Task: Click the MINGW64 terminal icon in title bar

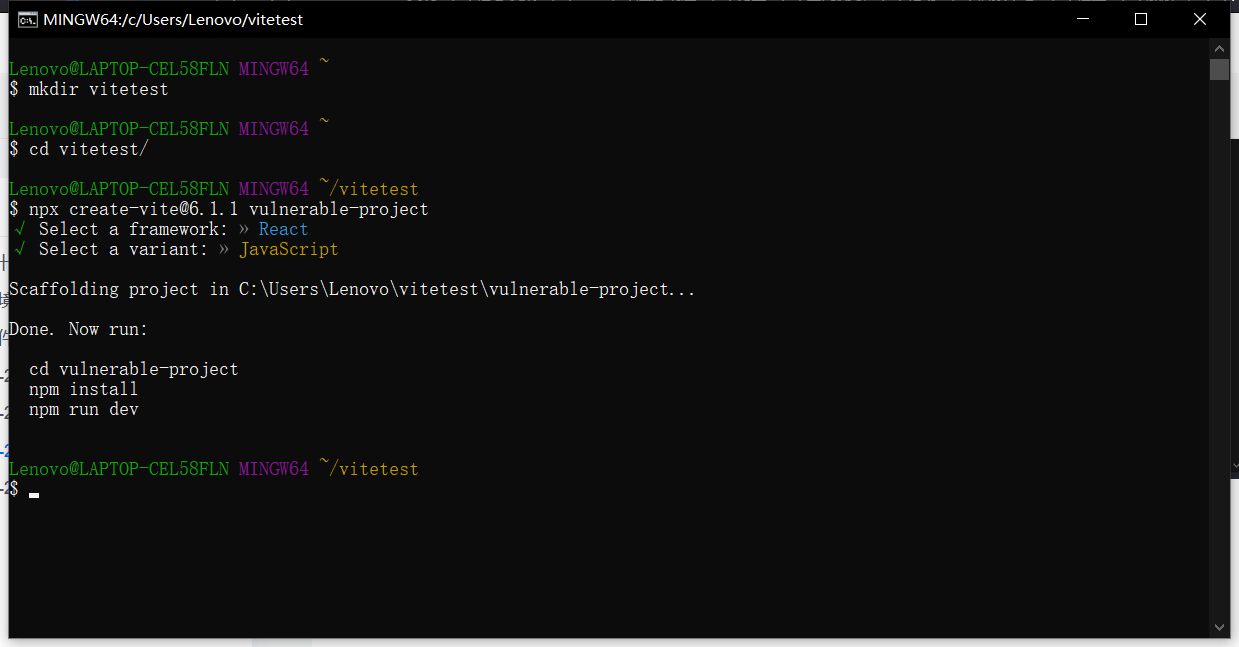Action: [28, 19]
